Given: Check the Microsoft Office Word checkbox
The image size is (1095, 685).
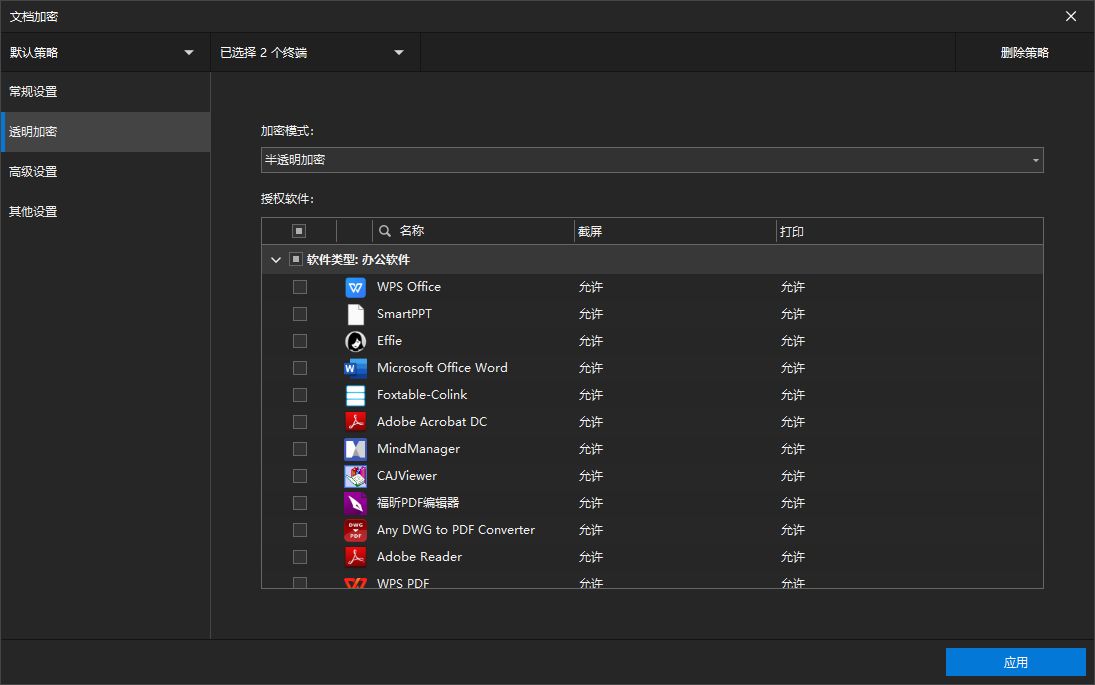Looking at the screenshot, I should coord(300,368).
